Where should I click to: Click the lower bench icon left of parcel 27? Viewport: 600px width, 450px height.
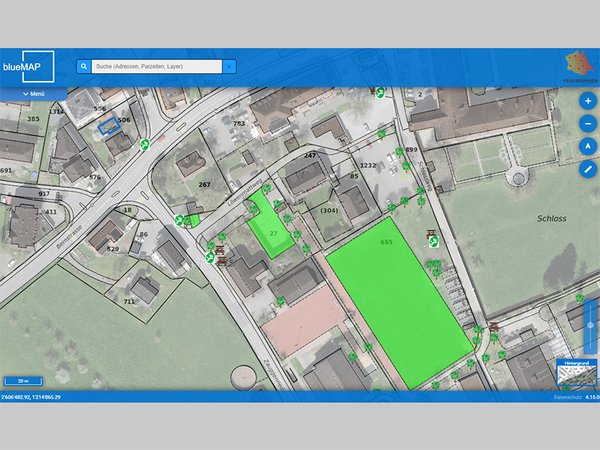point(222,261)
